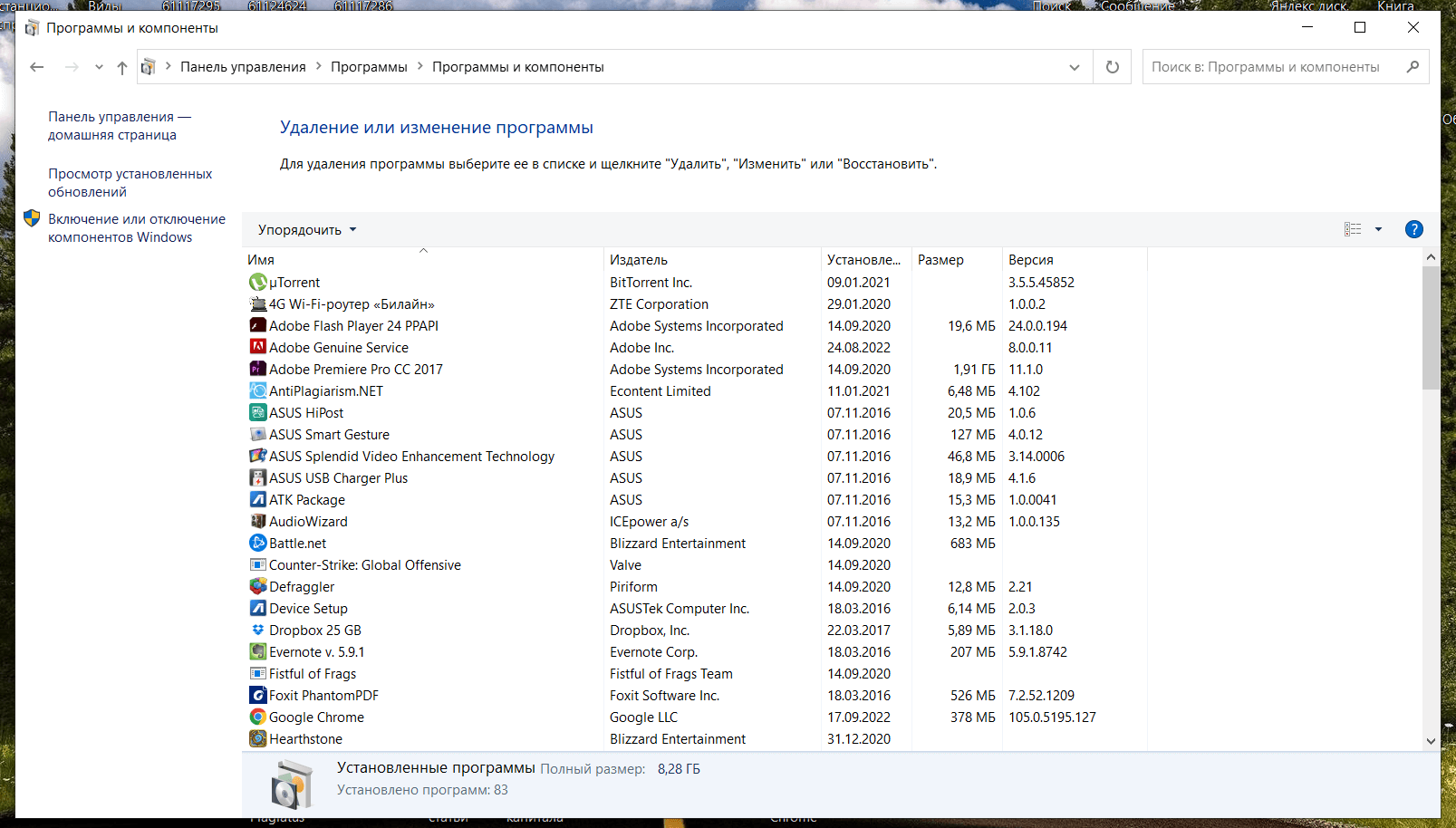Select the Econtent Limited publisher cell
The width and height of the screenshot is (1456, 828).
(x=661, y=391)
